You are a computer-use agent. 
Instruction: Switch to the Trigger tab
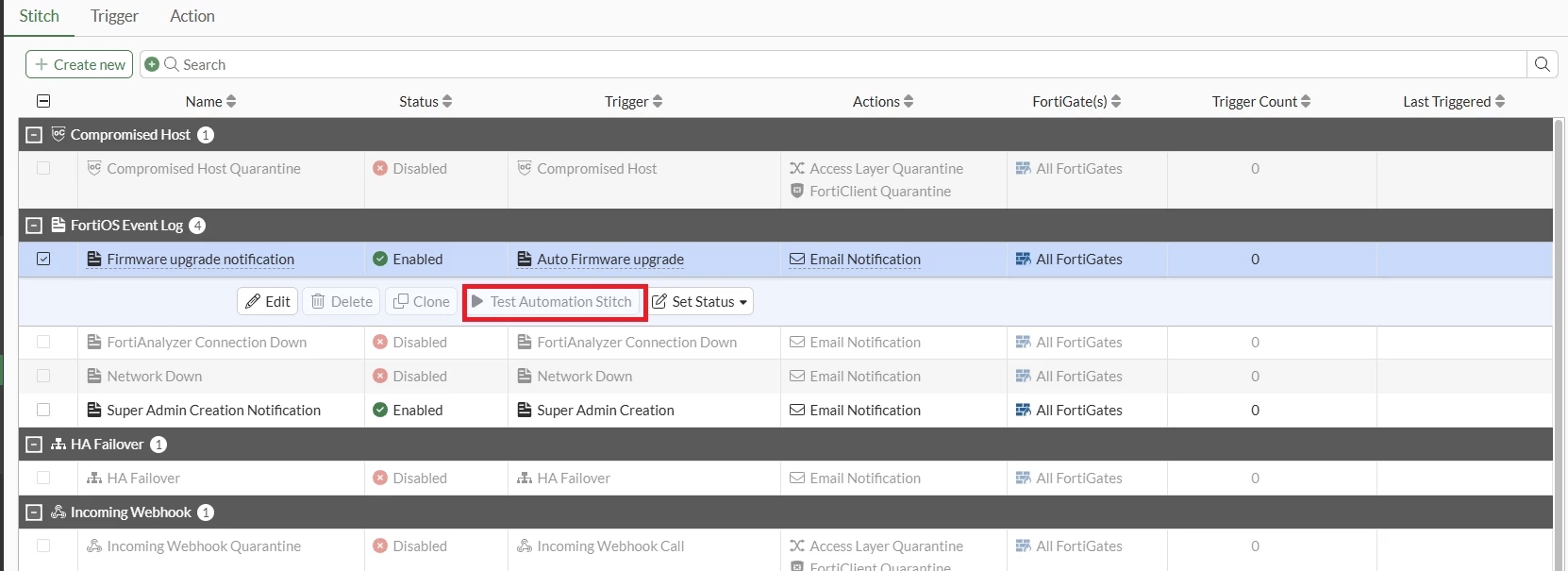tap(114, 16)
